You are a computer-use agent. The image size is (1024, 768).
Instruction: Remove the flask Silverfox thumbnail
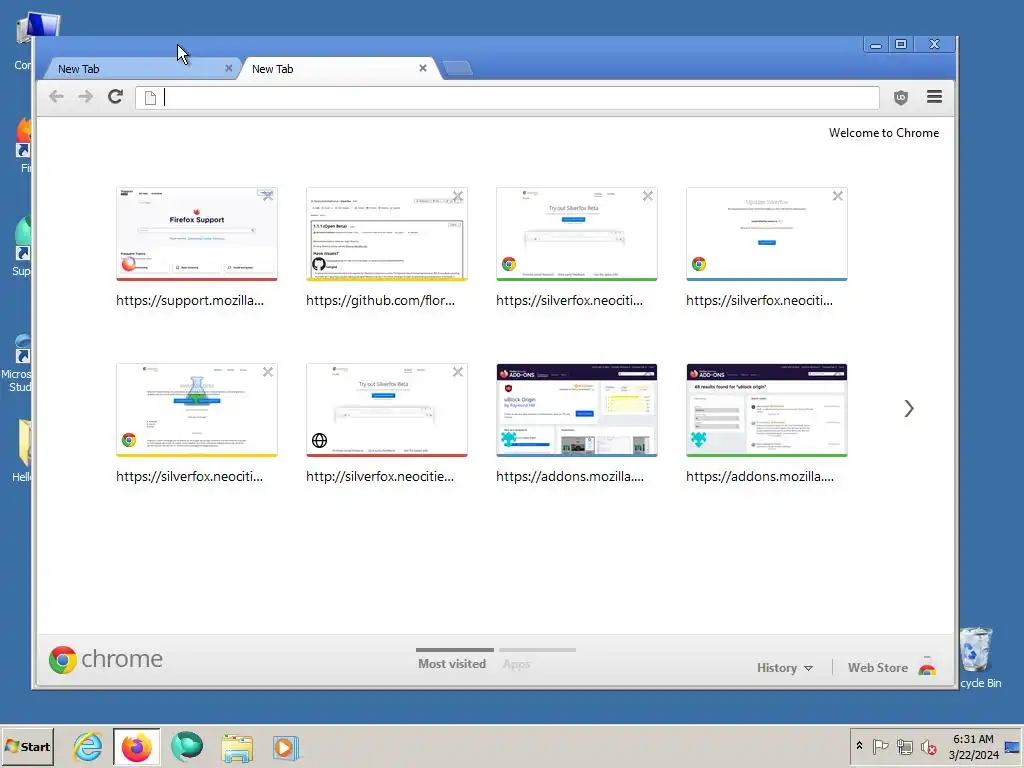(x=268, y=372)
